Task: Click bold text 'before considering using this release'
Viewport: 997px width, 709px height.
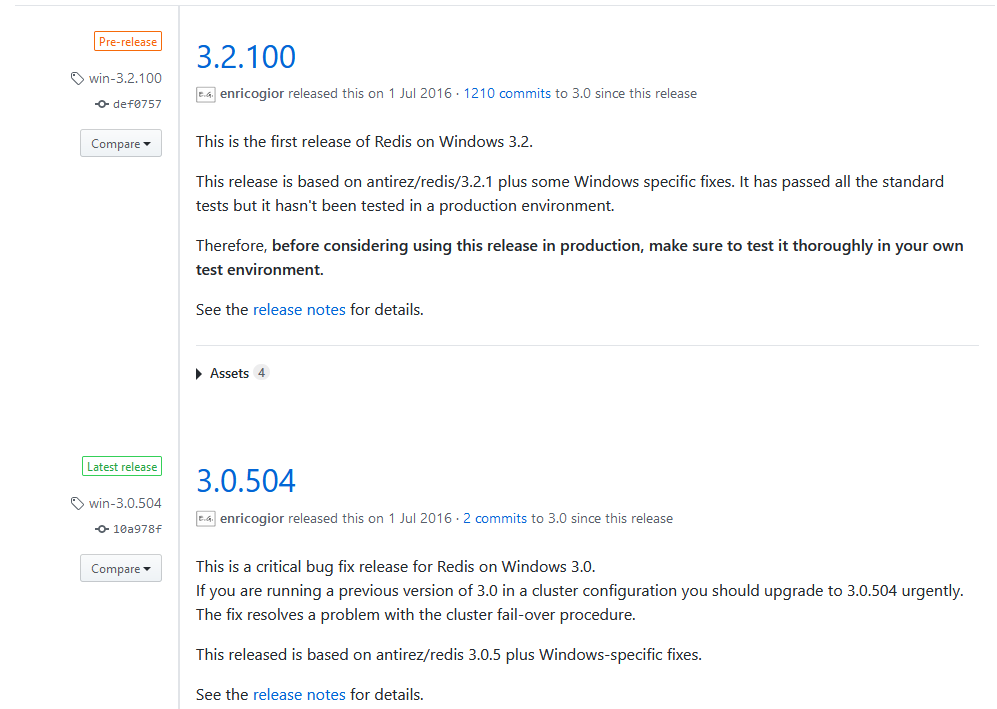Action: tap(404, 245)
